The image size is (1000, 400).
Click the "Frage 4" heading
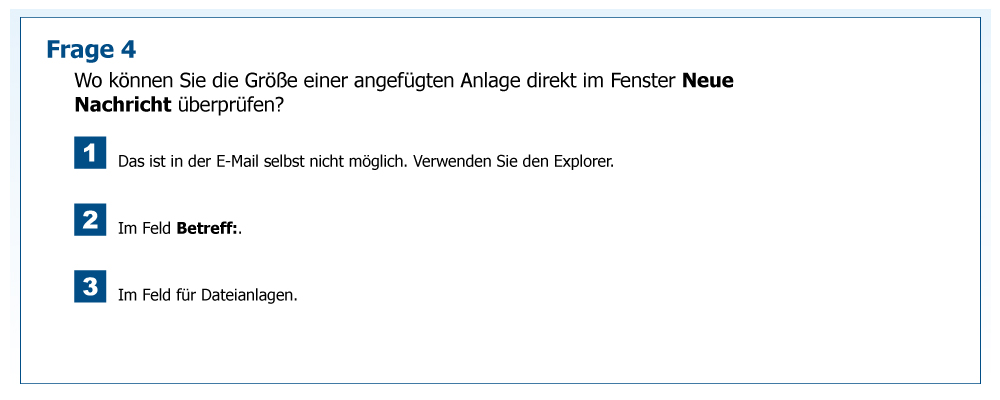pyautogui.click(x=91, y=49)
